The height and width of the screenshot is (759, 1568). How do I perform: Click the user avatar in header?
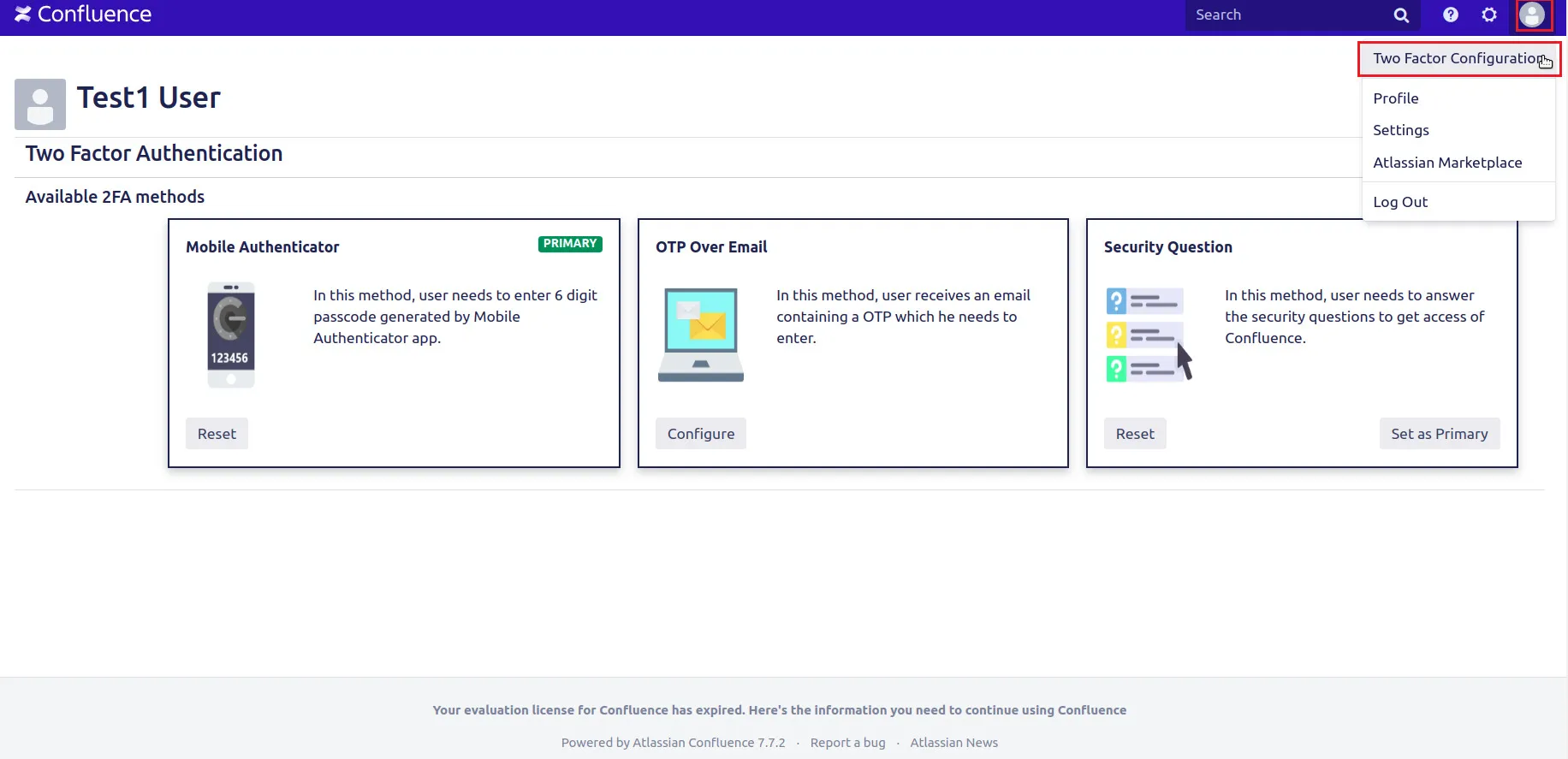click(1533, 15)
